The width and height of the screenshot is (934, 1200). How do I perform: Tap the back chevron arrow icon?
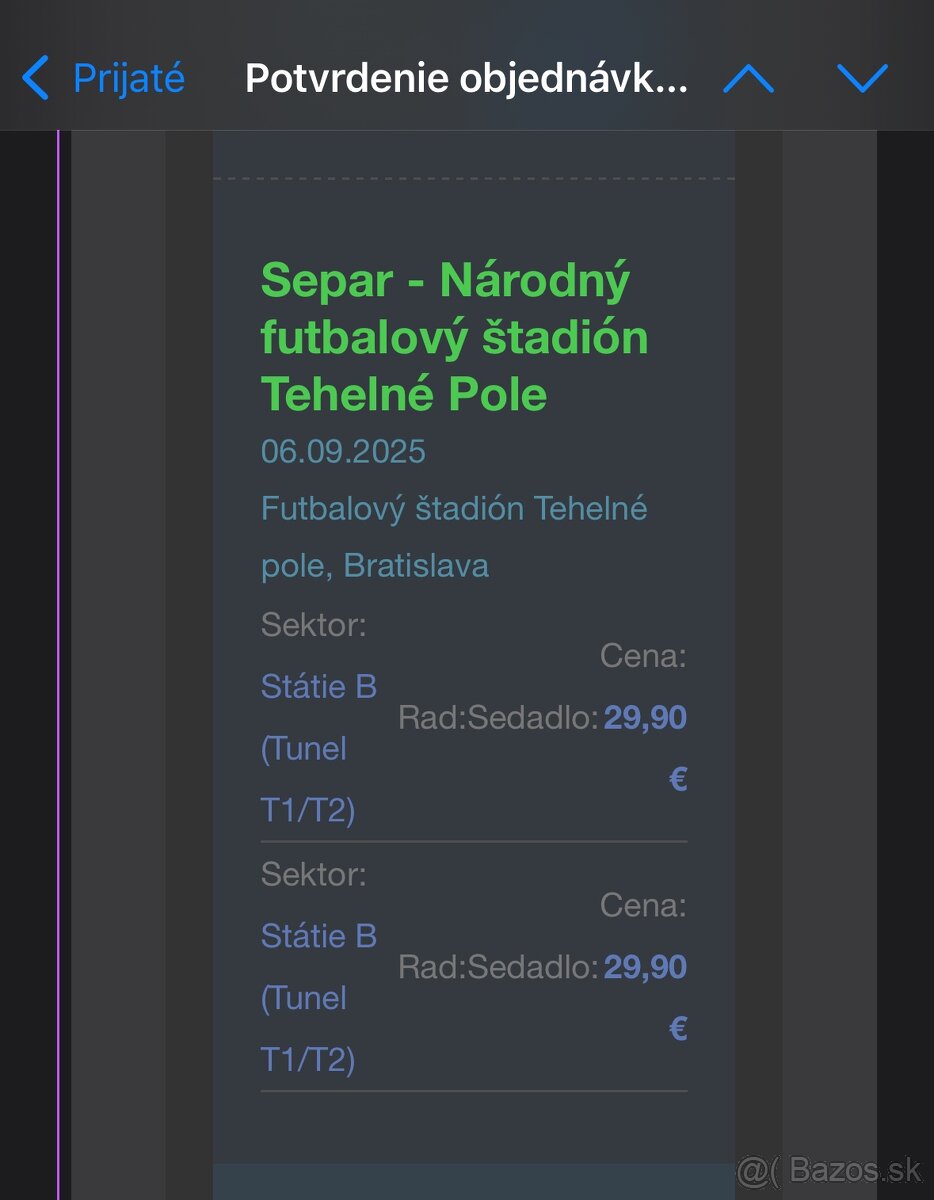[35, 78]
